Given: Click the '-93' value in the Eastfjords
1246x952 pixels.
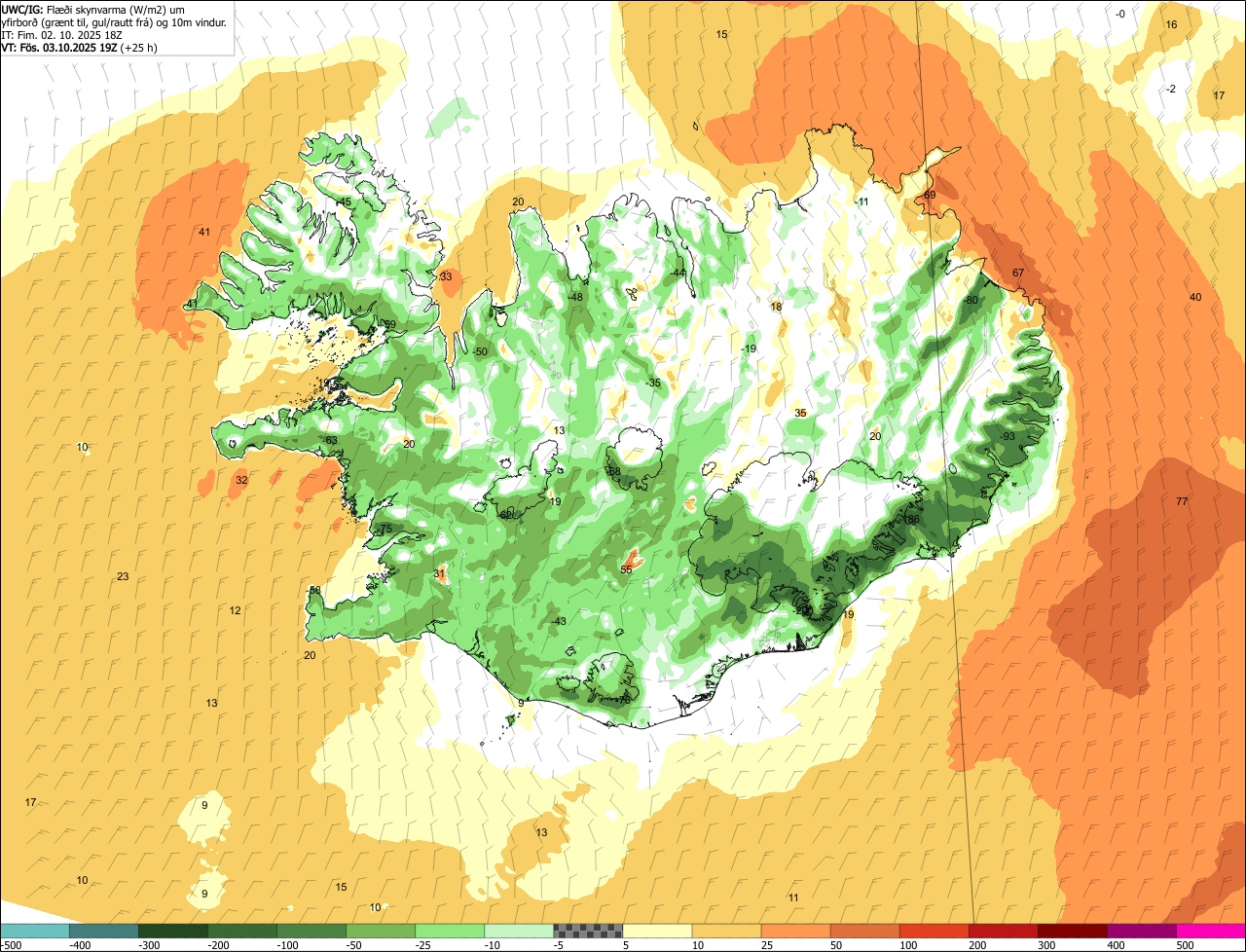Looking at the screenshot, I should (1008, 436).
